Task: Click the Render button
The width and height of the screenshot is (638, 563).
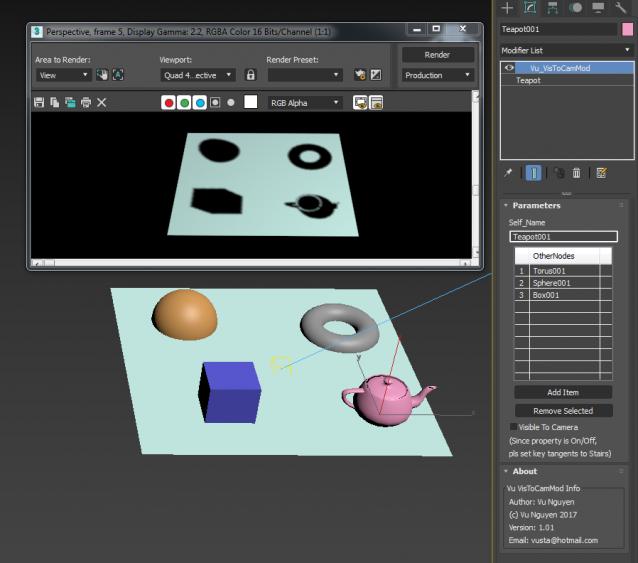Action: (x=437, y=55)
